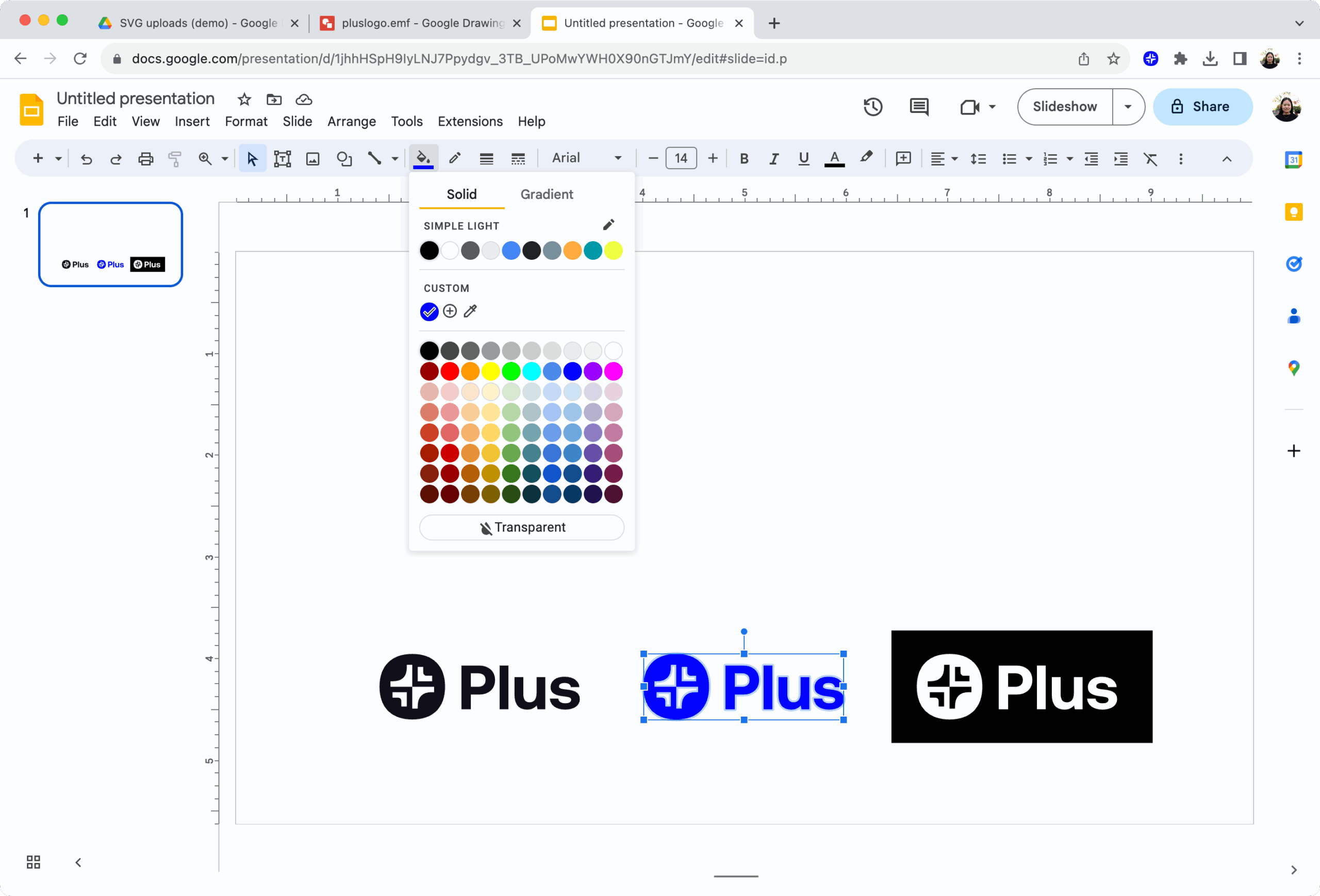Open the Arrange menu
This screenshot has height=896, width=1320.
351,122
